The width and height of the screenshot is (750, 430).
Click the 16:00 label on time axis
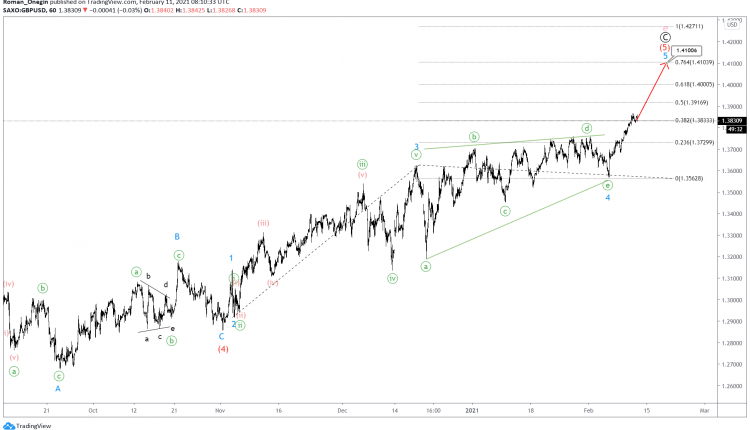[433, 410]
